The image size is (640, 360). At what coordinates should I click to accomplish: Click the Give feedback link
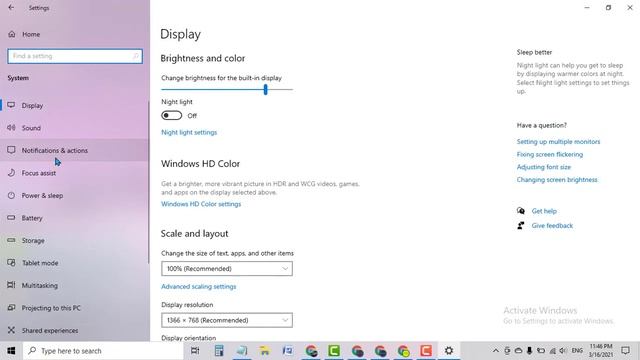click(x=552, y=226)
